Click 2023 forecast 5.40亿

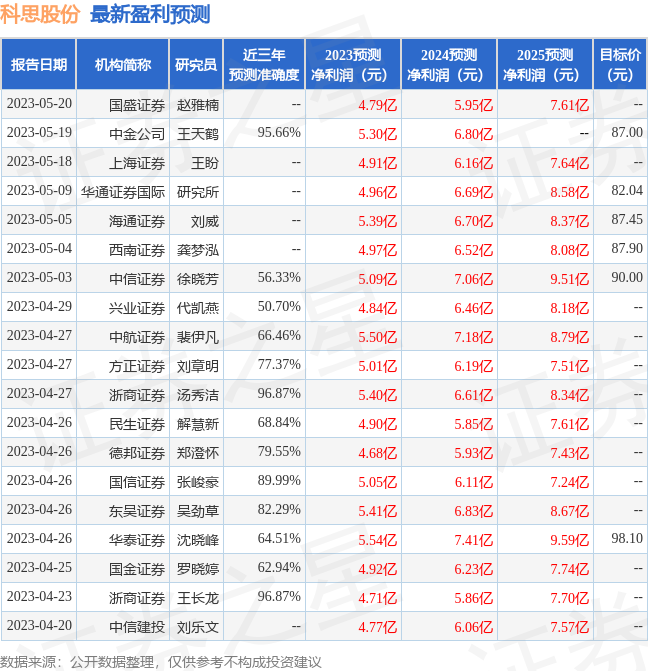(378, 395)
